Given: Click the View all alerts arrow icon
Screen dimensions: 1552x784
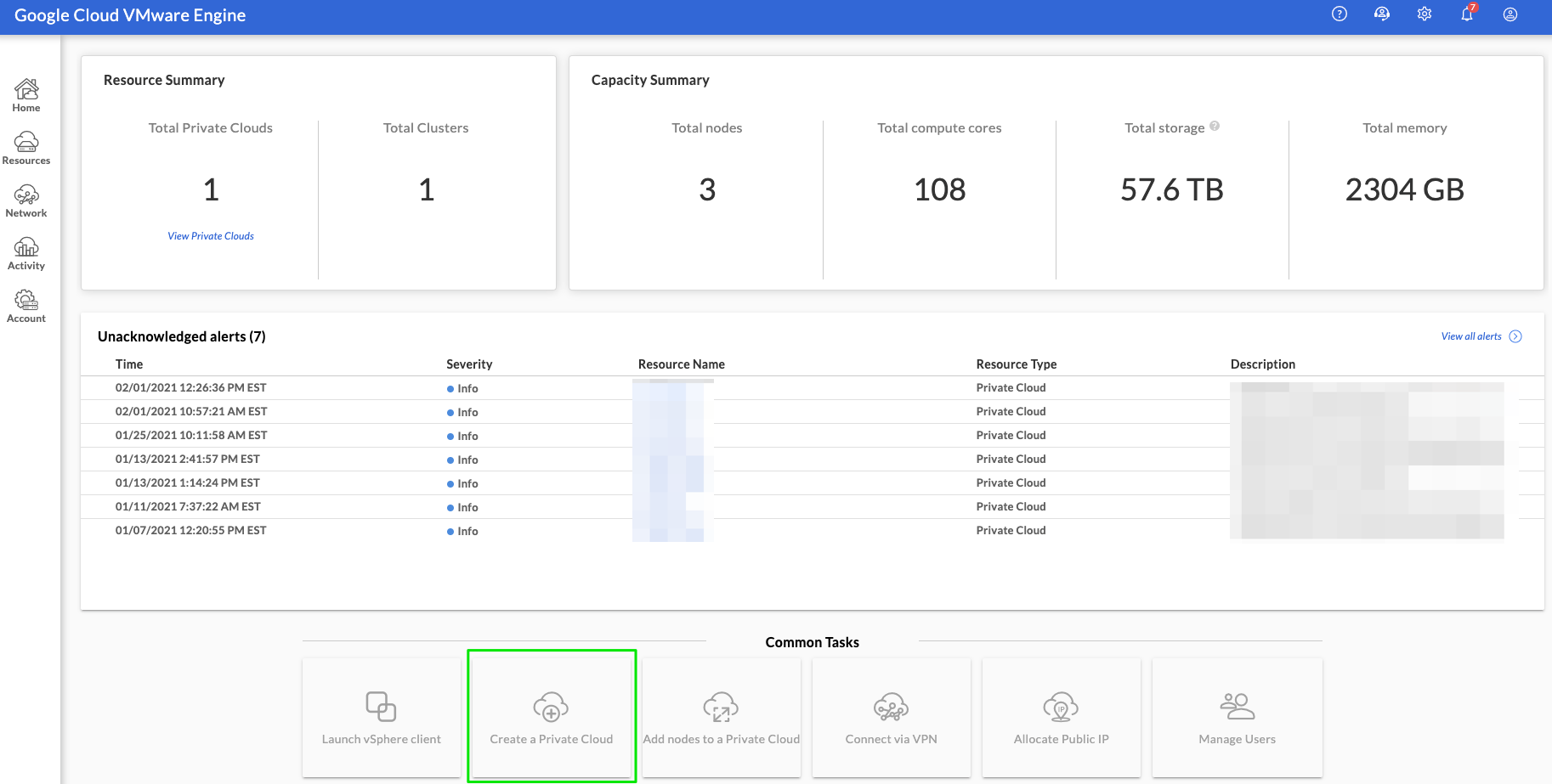Looking at the screenshot, I should click(x=1515, y=336).
